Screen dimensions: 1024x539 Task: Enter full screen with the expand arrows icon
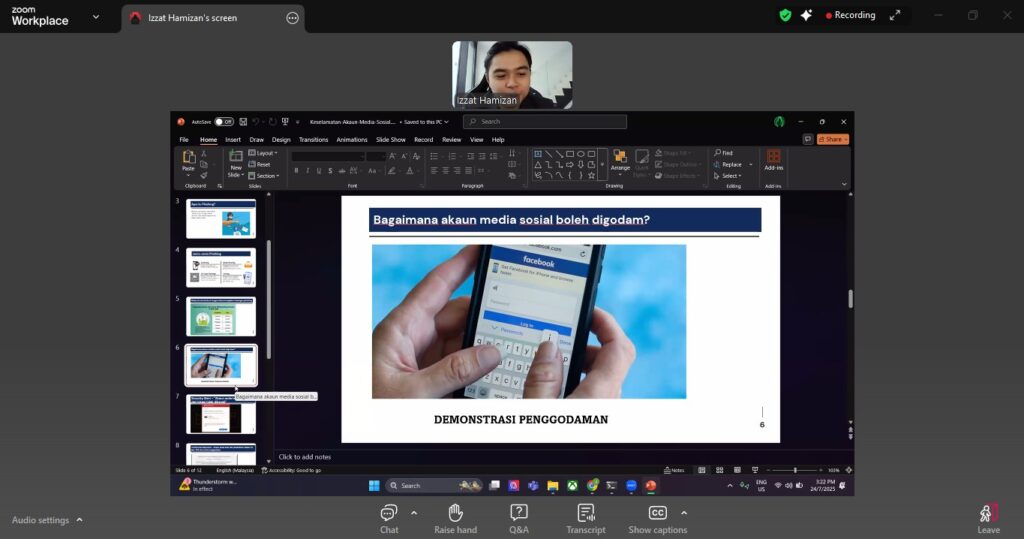click(x=895, y=15)
